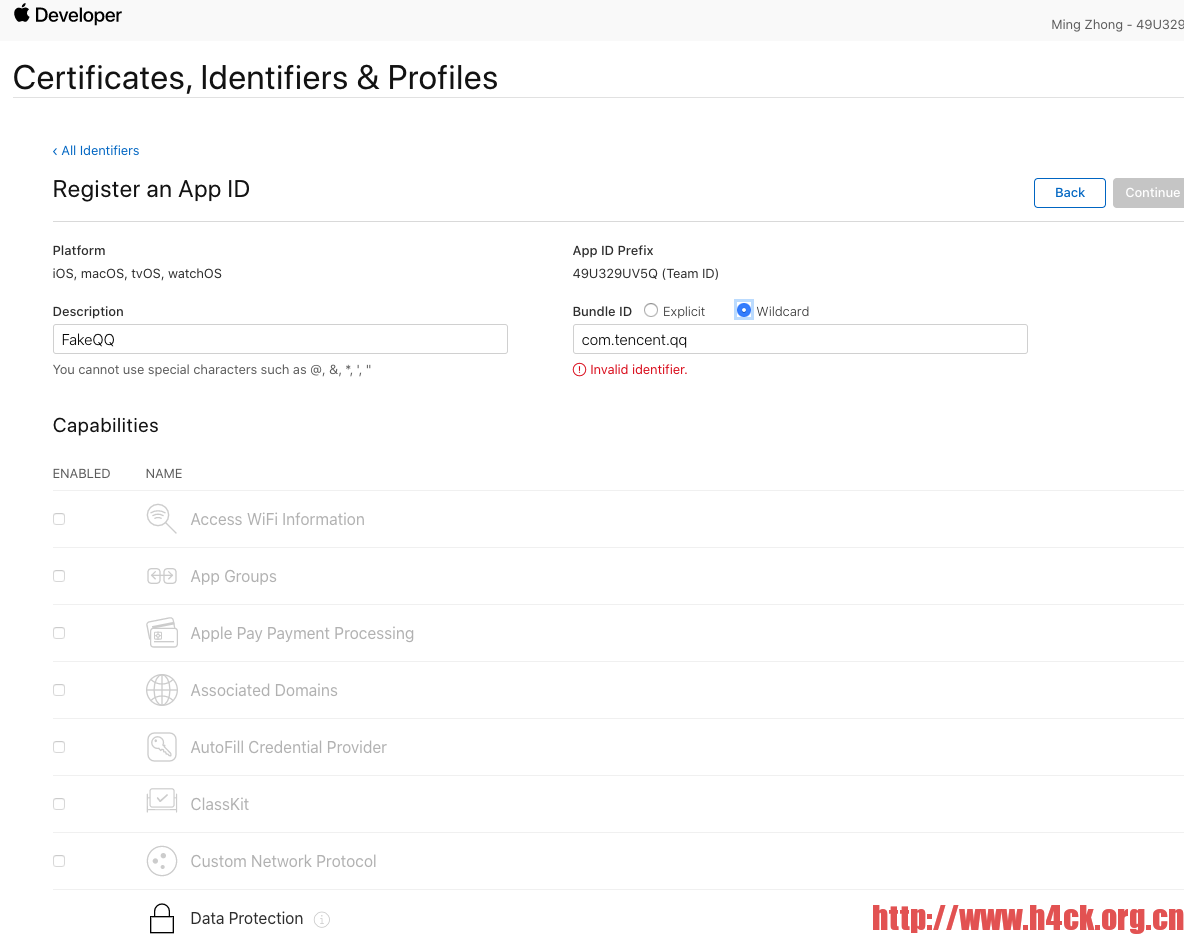The width and height of the screenshot is (1184, 934).
Task: Check Apple Pay Payment Processing capability
Action: click(59, 633)
